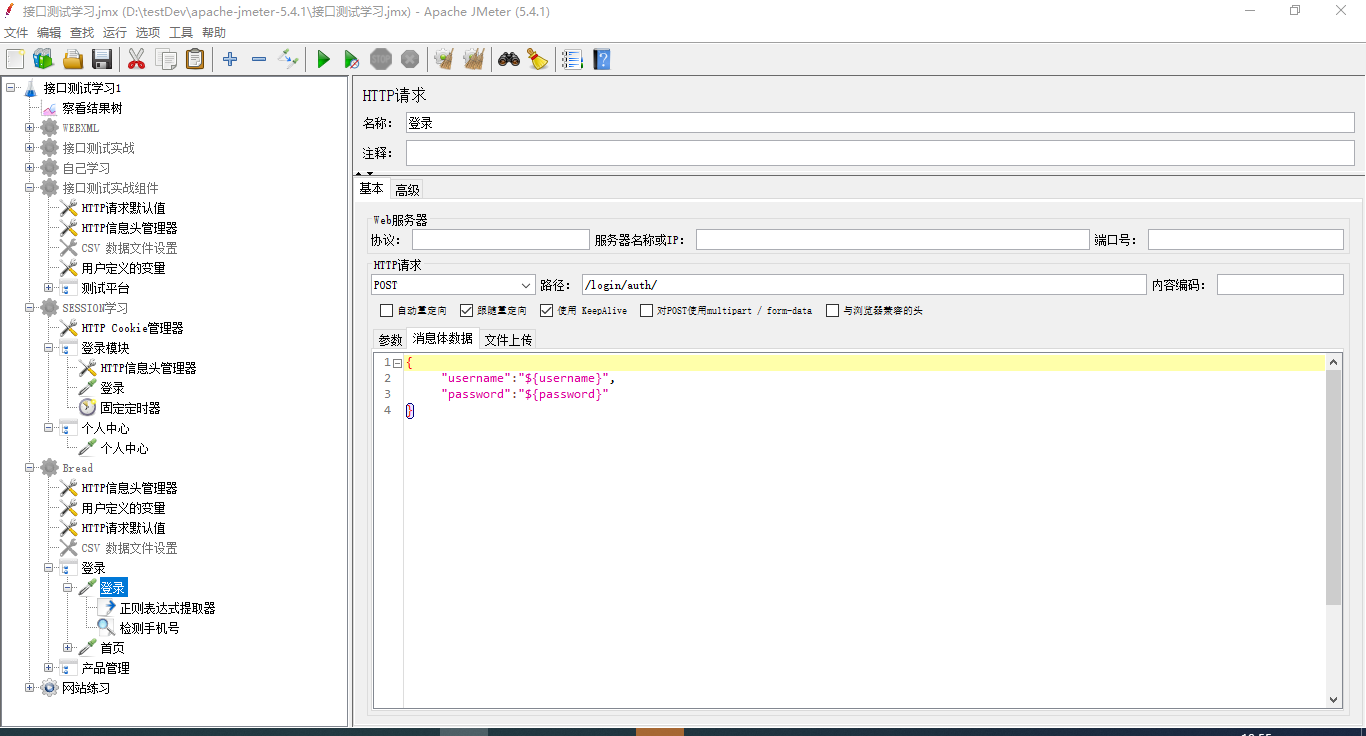Select the 消息体数据 tab
1366x736 pixels.
coord(443,339)
